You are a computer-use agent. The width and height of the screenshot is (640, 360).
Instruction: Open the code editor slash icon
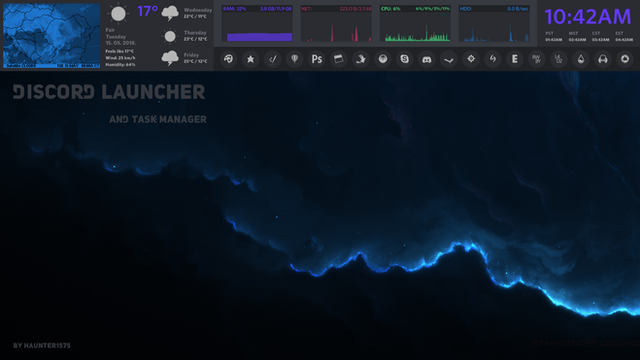pyautogui.click(x=273, y=59)
